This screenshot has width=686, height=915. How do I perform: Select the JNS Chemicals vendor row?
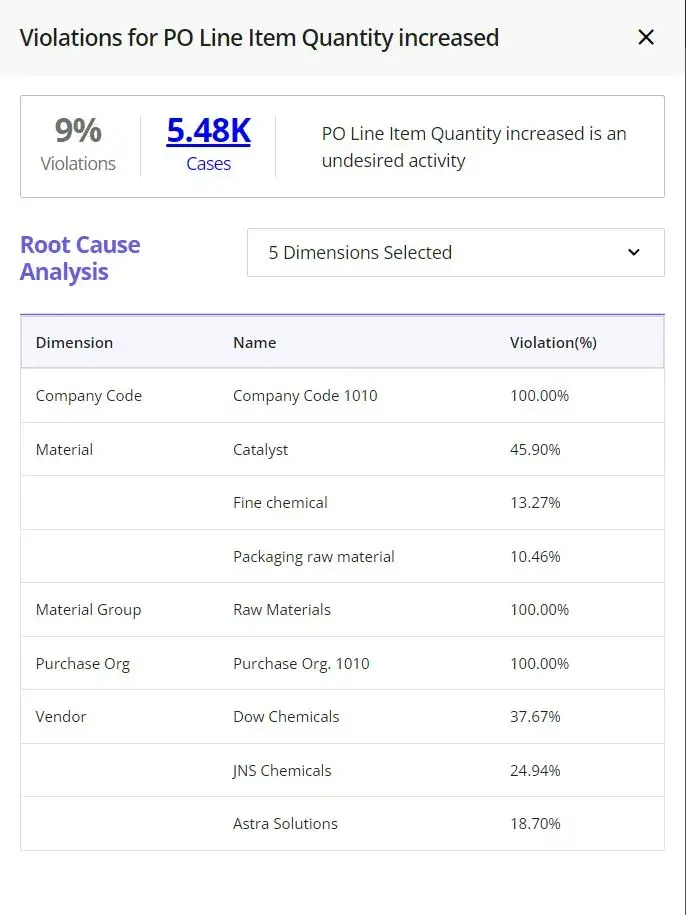coord(342,770)
